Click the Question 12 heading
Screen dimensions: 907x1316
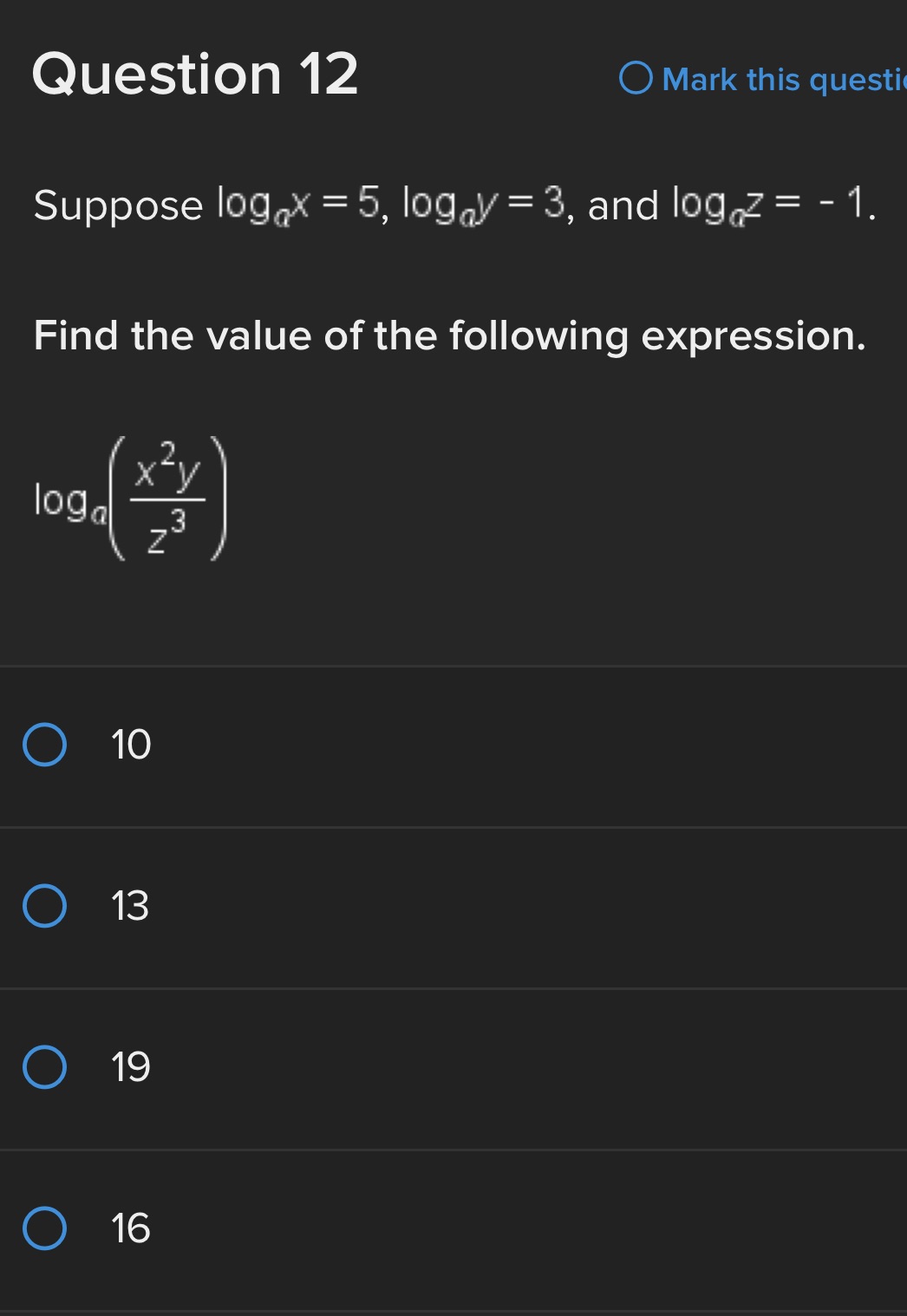coord(195,75)
